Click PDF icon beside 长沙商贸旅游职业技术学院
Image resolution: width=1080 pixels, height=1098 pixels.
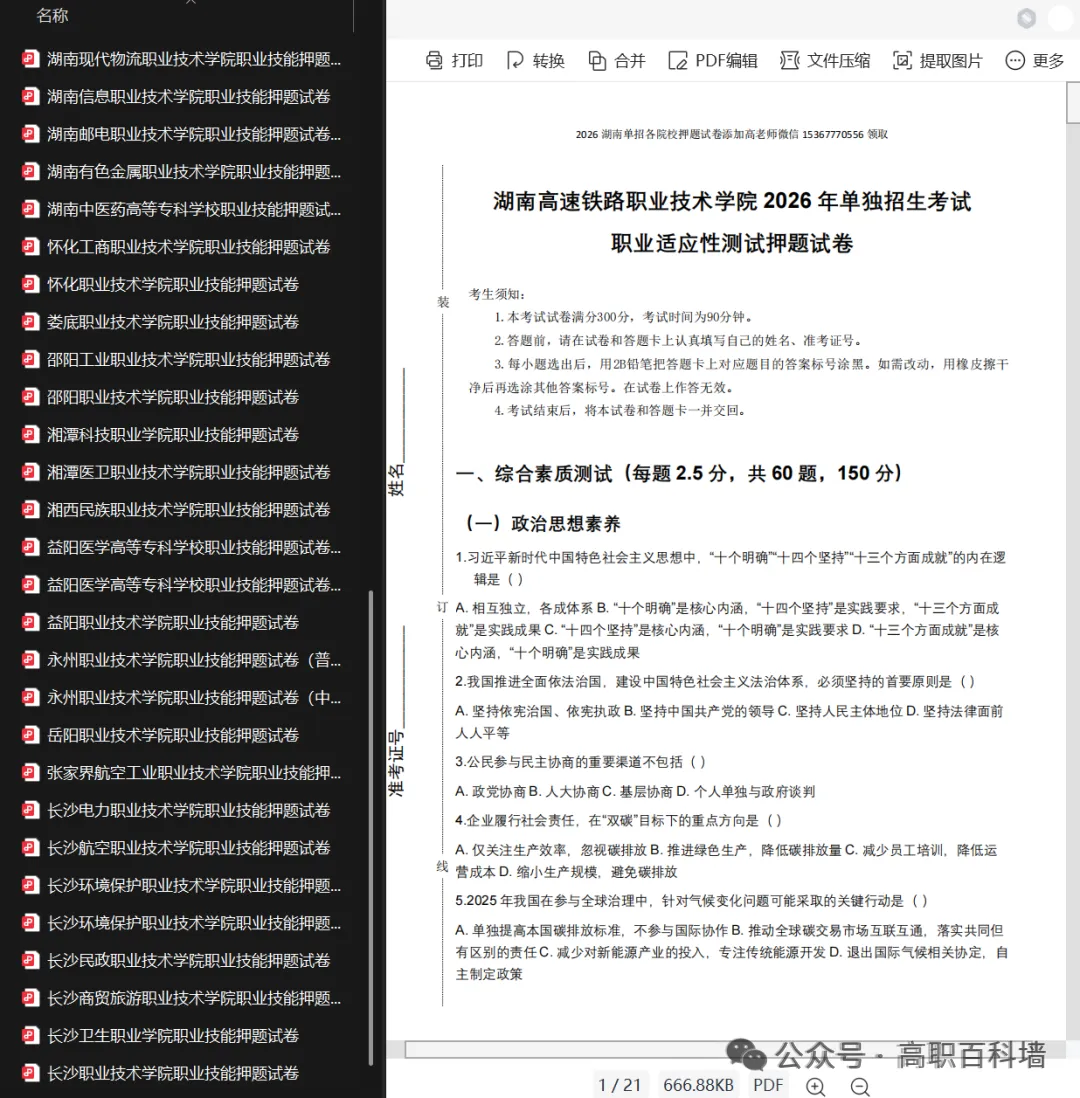coord(30,997)
